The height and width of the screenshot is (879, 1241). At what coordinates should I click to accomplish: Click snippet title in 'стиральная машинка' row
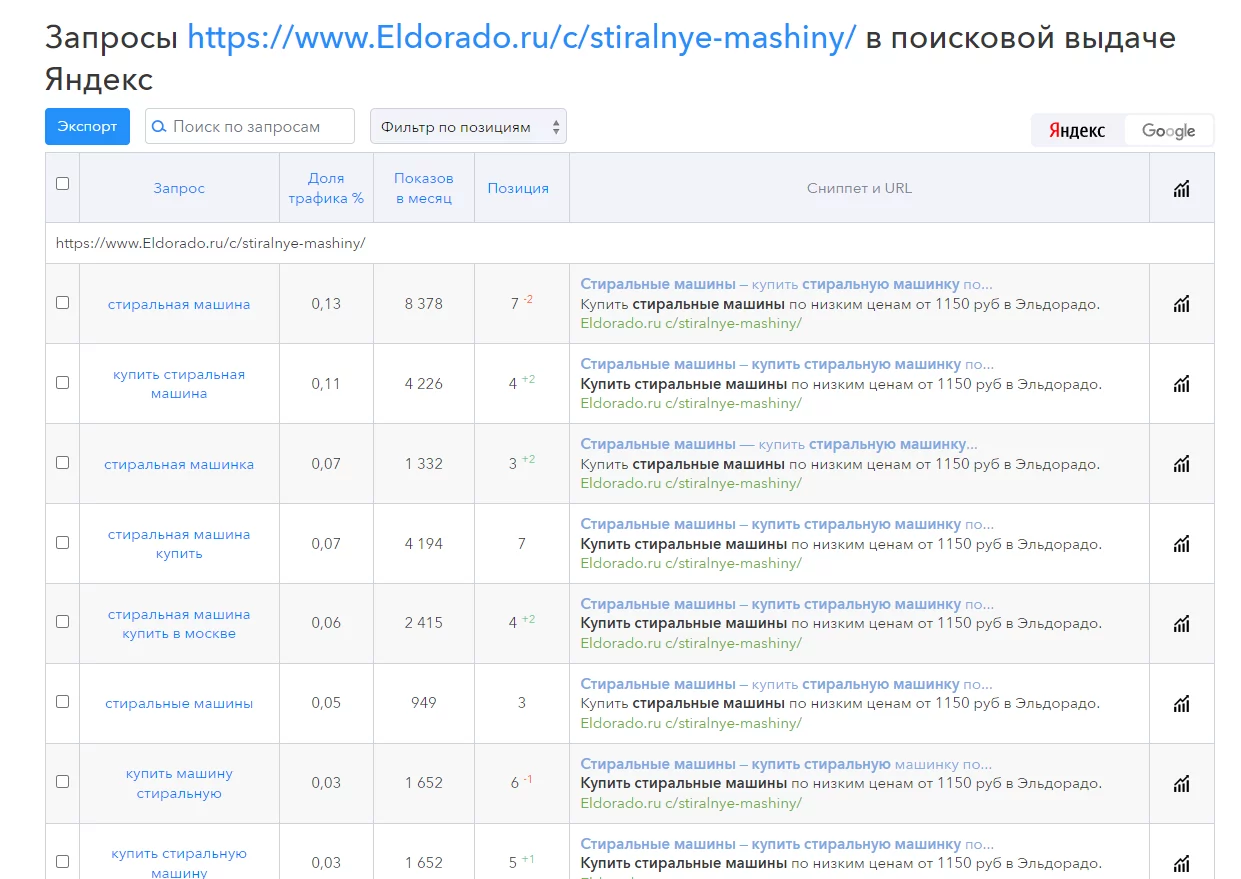click(779, 444)
